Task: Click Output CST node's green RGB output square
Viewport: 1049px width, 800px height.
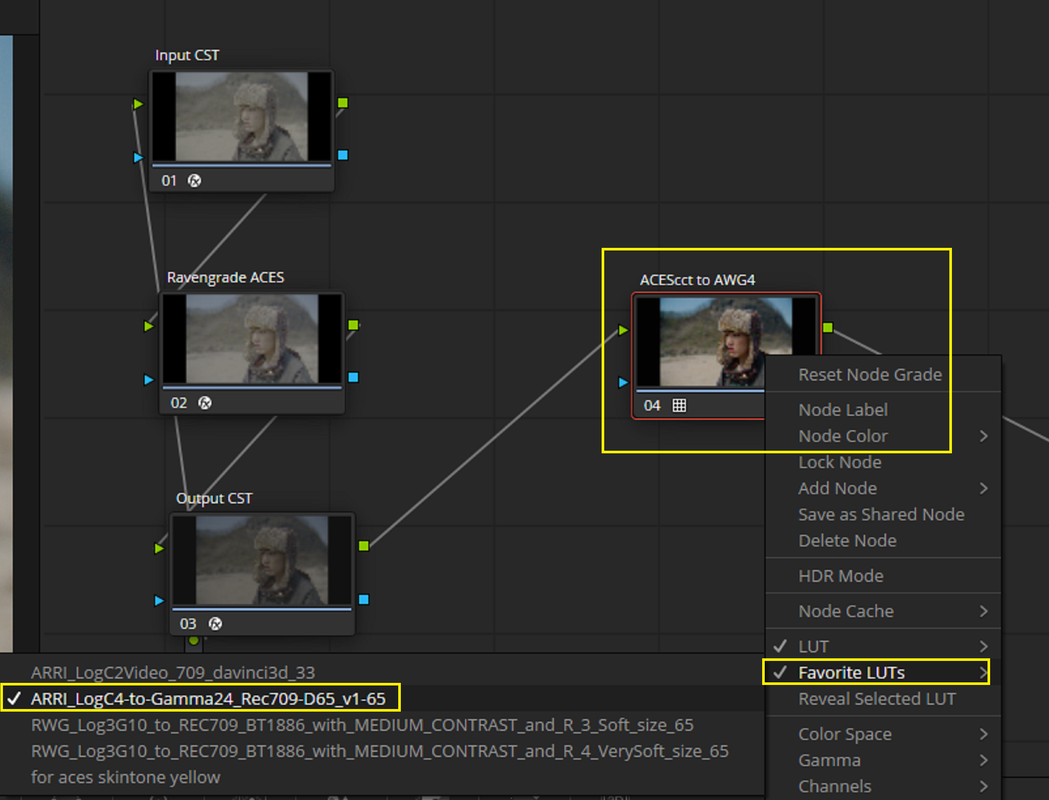Action: pos(364,546)
